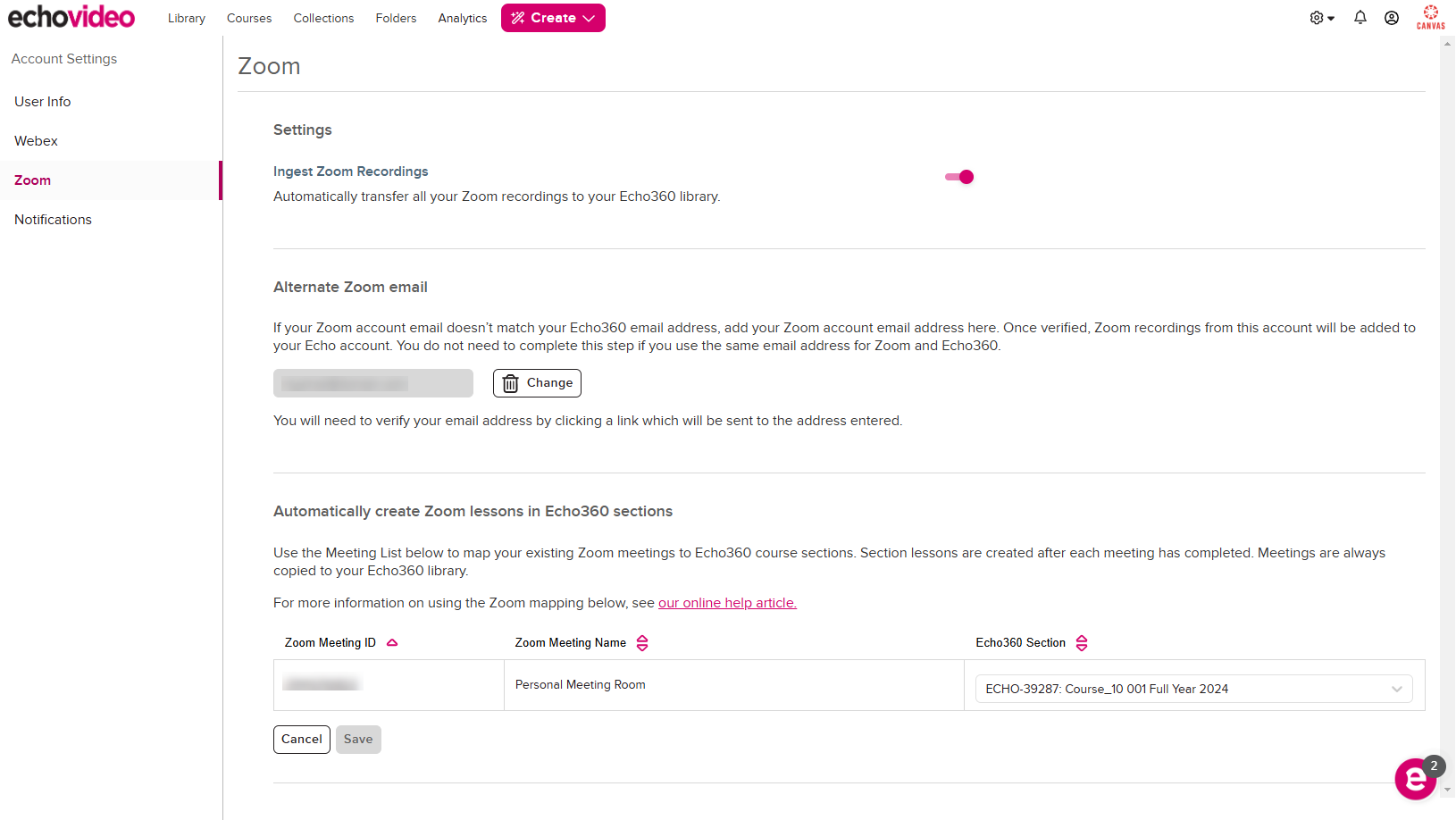
Task: Open our online help article link
Action: click(727, 603)
